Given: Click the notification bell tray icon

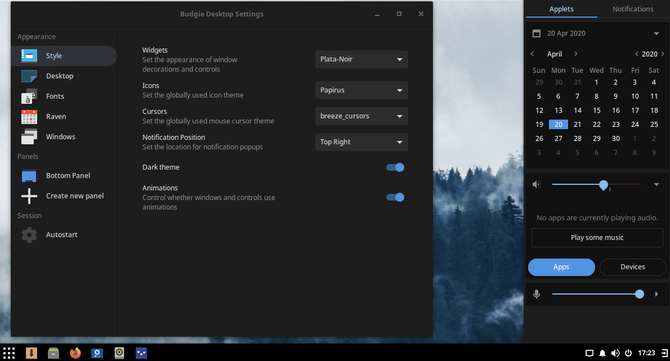Looking at the screenshot, I should click(602, 353).
